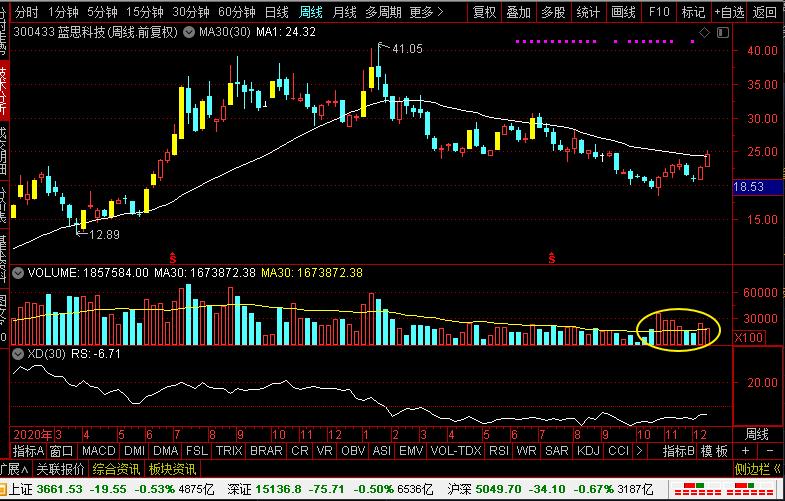Switch to 月线 monthly chart
Screen dimensions: 785x501
click(344, 12)
